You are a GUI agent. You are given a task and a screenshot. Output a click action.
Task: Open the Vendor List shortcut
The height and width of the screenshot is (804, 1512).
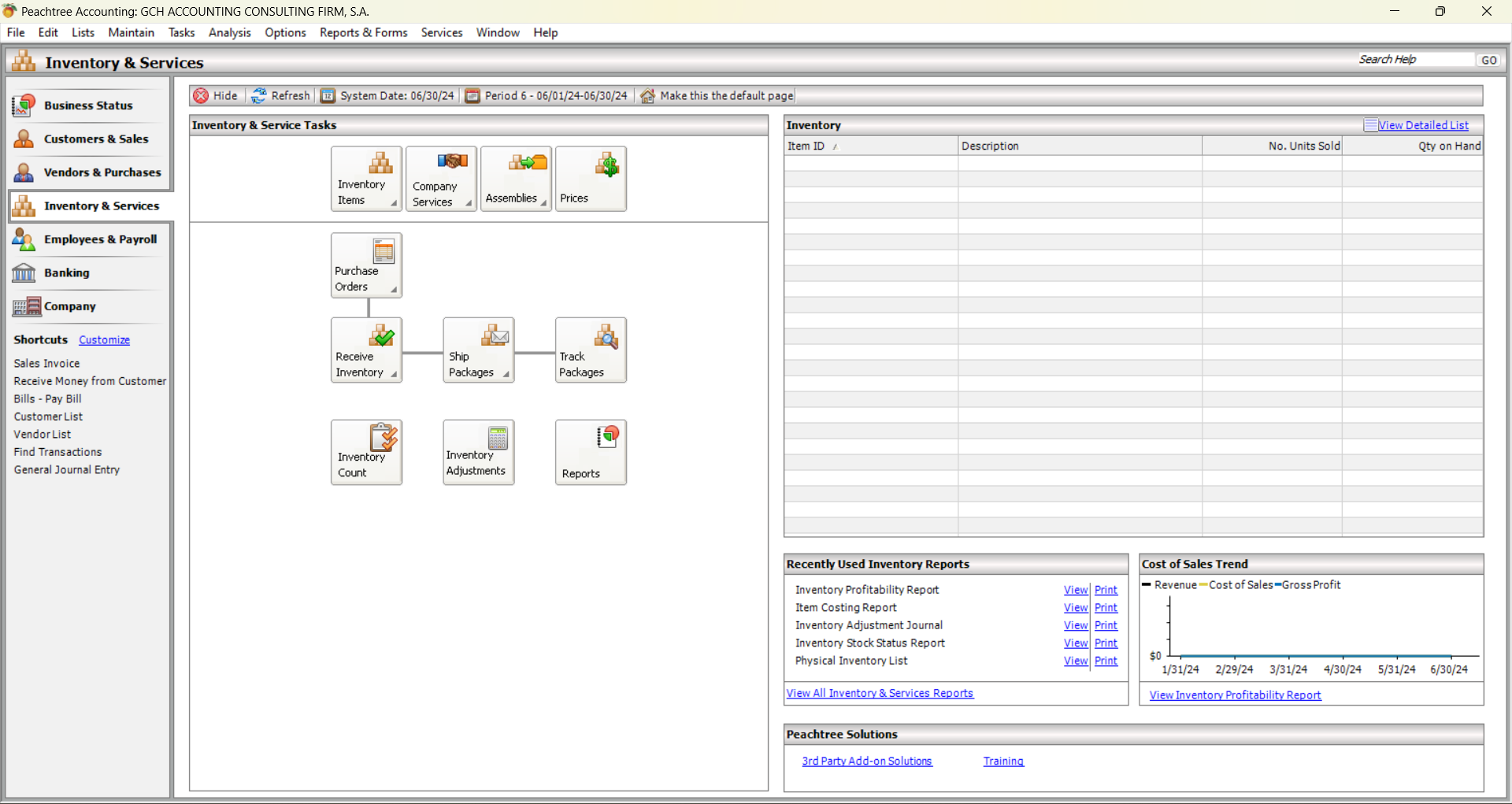click(42, 435)
